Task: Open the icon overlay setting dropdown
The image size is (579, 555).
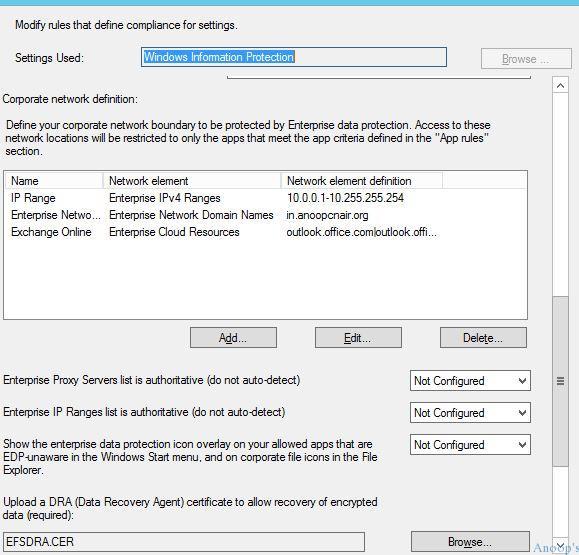Action: [x=470, y=445]
